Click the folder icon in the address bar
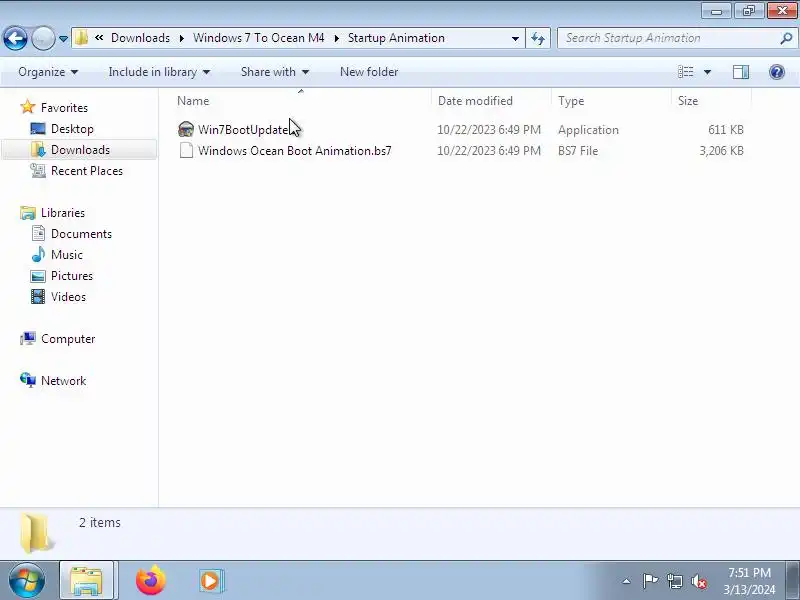 (81, 38)
